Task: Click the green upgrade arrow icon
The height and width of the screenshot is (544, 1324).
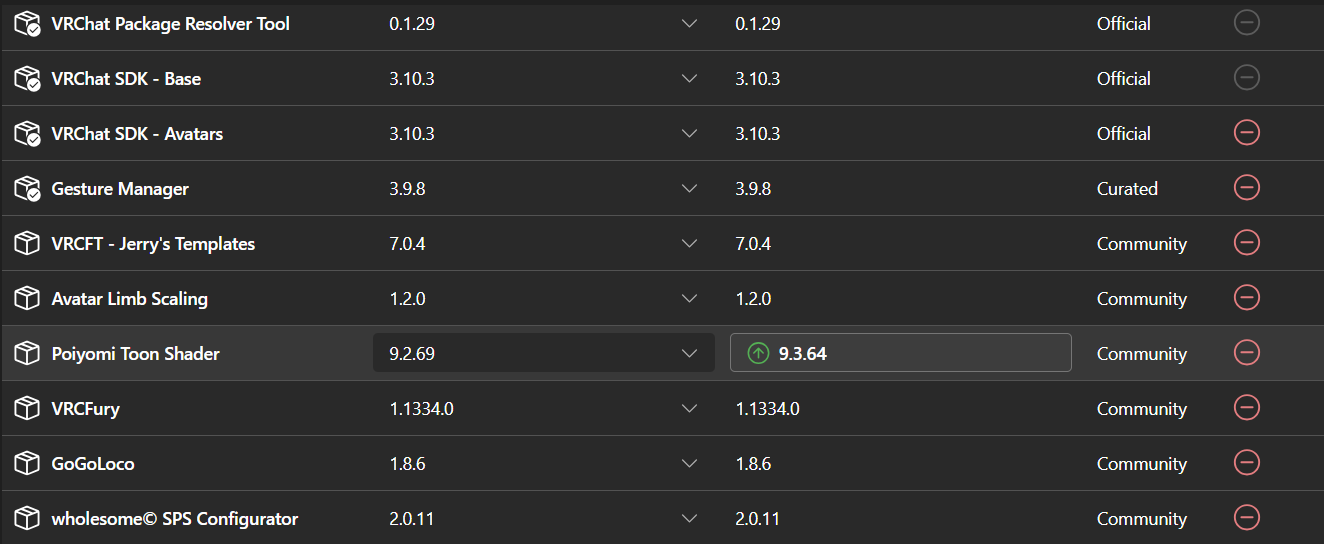Action: [x=758, y=353]
